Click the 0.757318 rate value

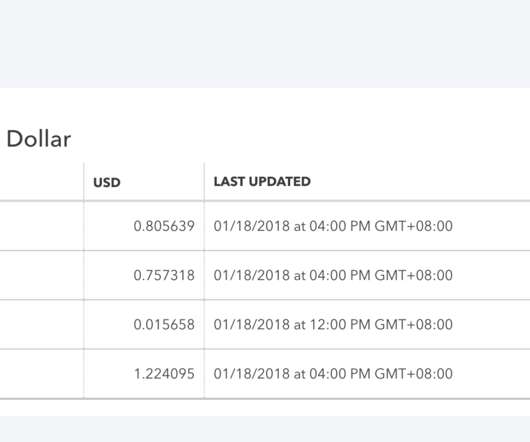pyautogui.click(x=164, y=275)
